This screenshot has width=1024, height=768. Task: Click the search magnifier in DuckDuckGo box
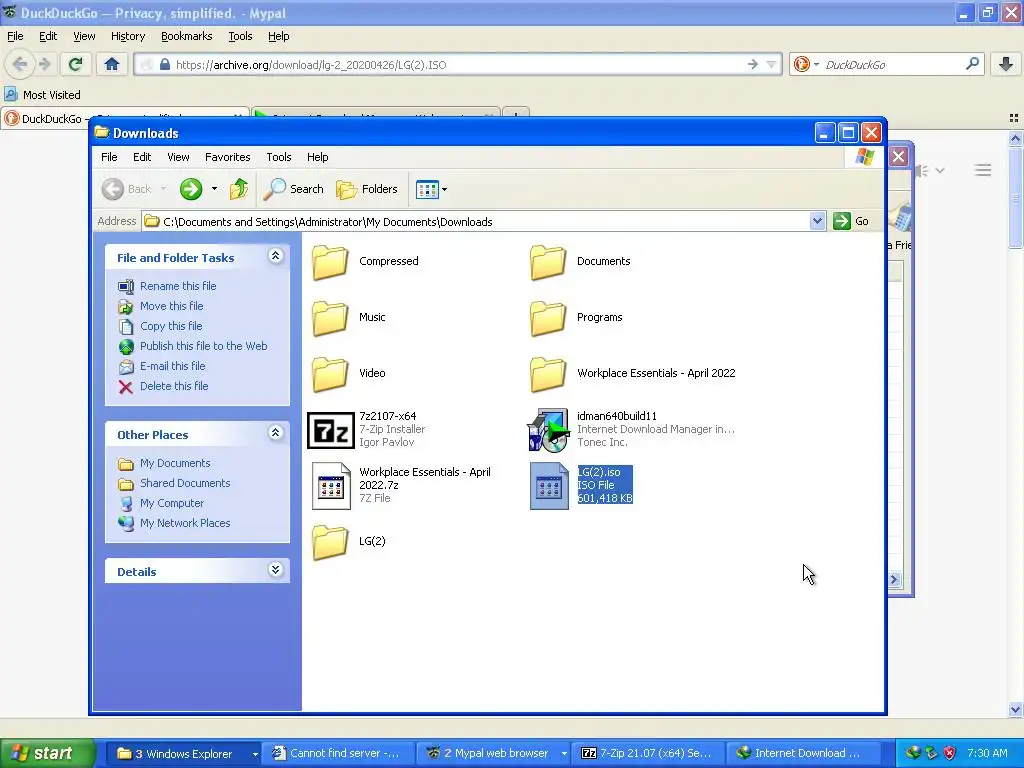pyautogui.click(x=972, y=64)
